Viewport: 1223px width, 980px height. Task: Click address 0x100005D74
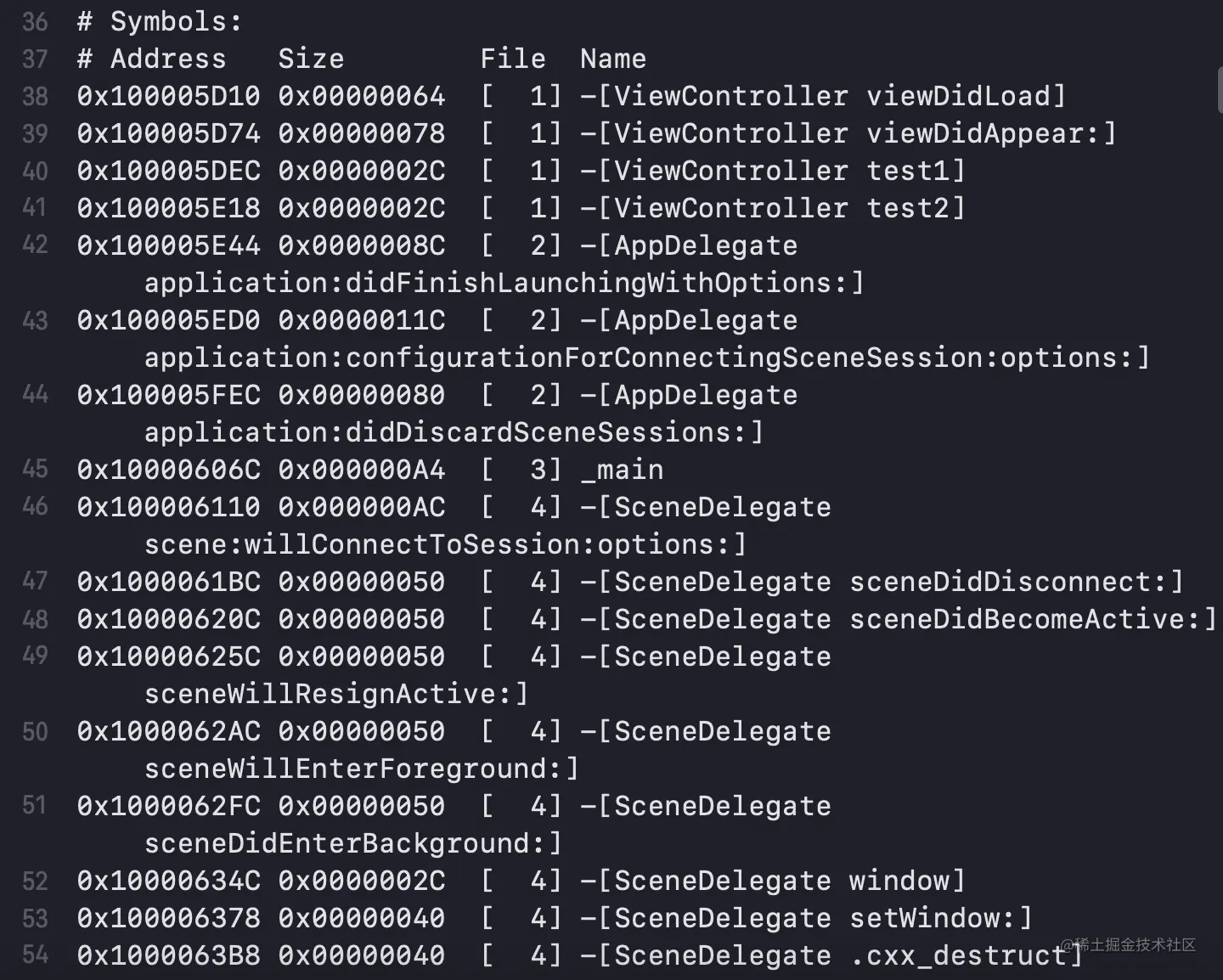click(168, 133)
